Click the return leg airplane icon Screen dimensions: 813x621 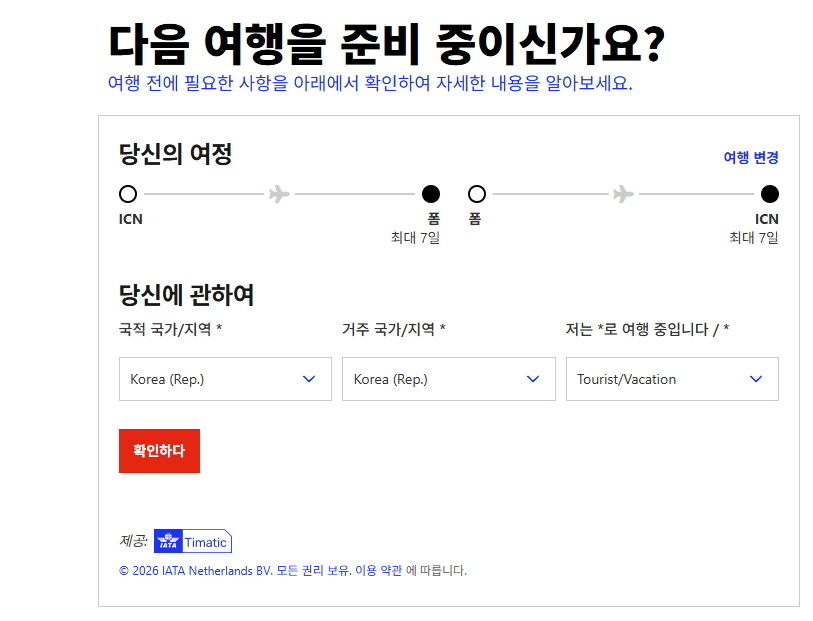623,194
